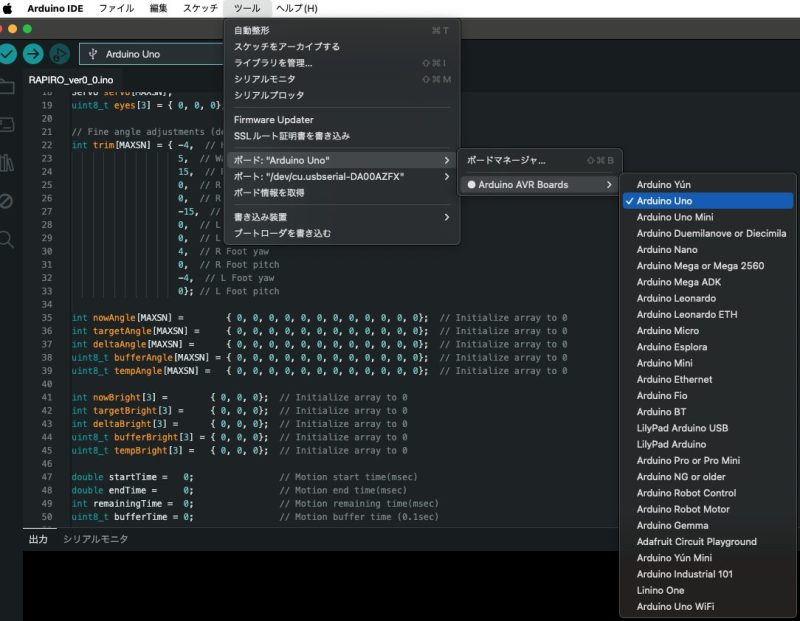Select the RAPIRO_ver0_0.ino editor tab
The height and width of the screenshot is (621, 800).
pyautogui.click(x=71, y=80)
